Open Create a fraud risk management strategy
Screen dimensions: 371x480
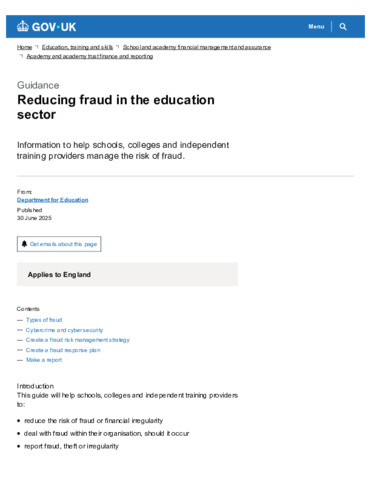78,340
